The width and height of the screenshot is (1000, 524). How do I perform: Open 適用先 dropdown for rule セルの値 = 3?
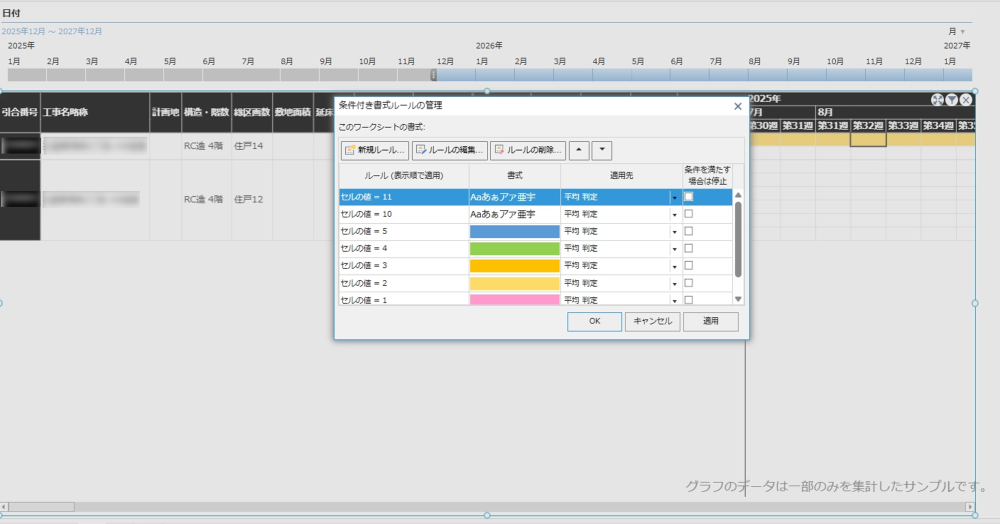click(x=675, y=266)
